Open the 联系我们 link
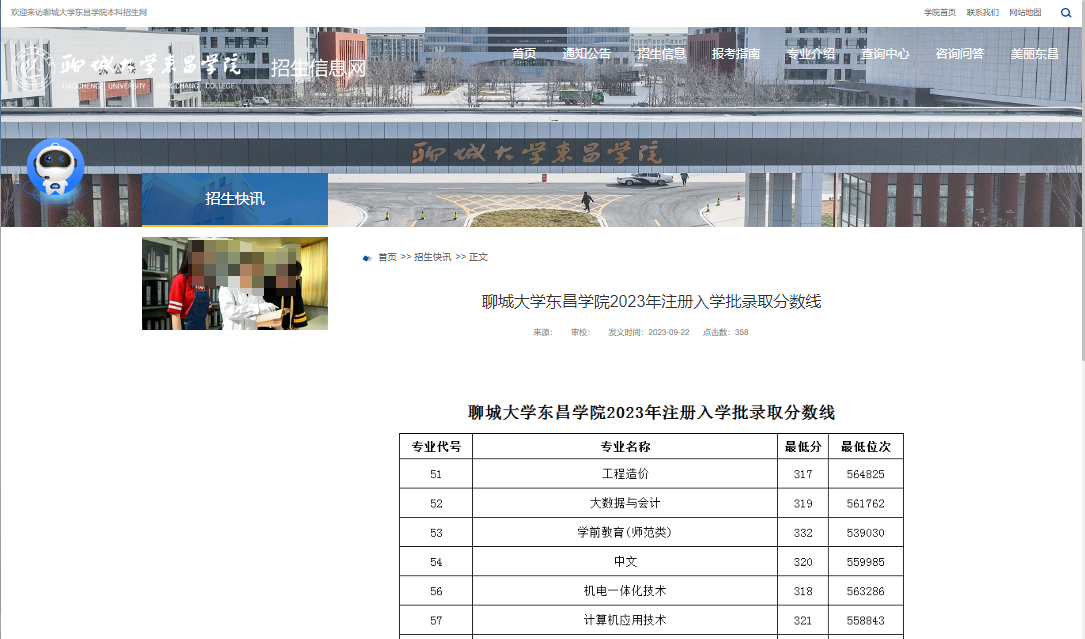 coord(983,12)
